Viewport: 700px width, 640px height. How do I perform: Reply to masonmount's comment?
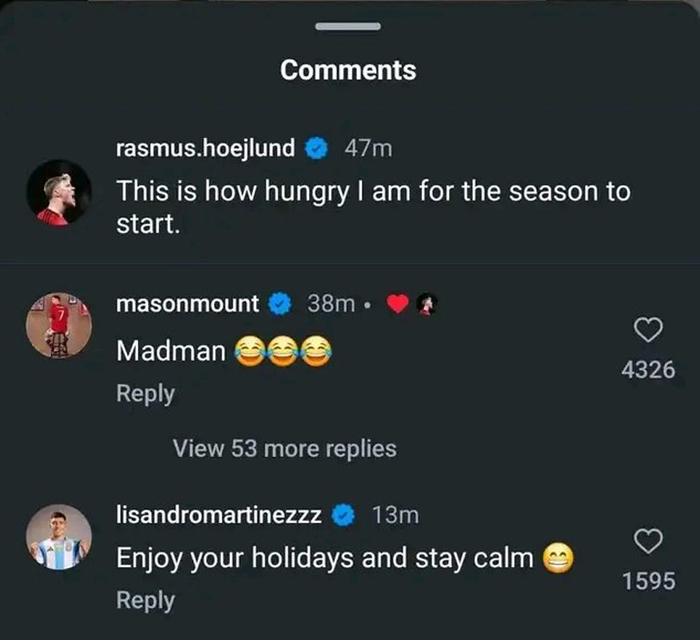point(145,394)
